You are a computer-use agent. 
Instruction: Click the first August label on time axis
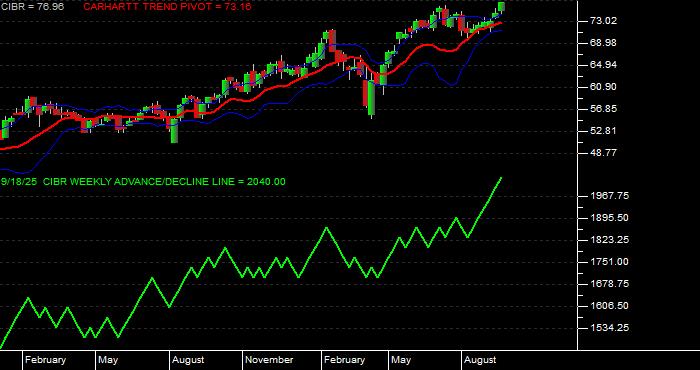point(188,360)
